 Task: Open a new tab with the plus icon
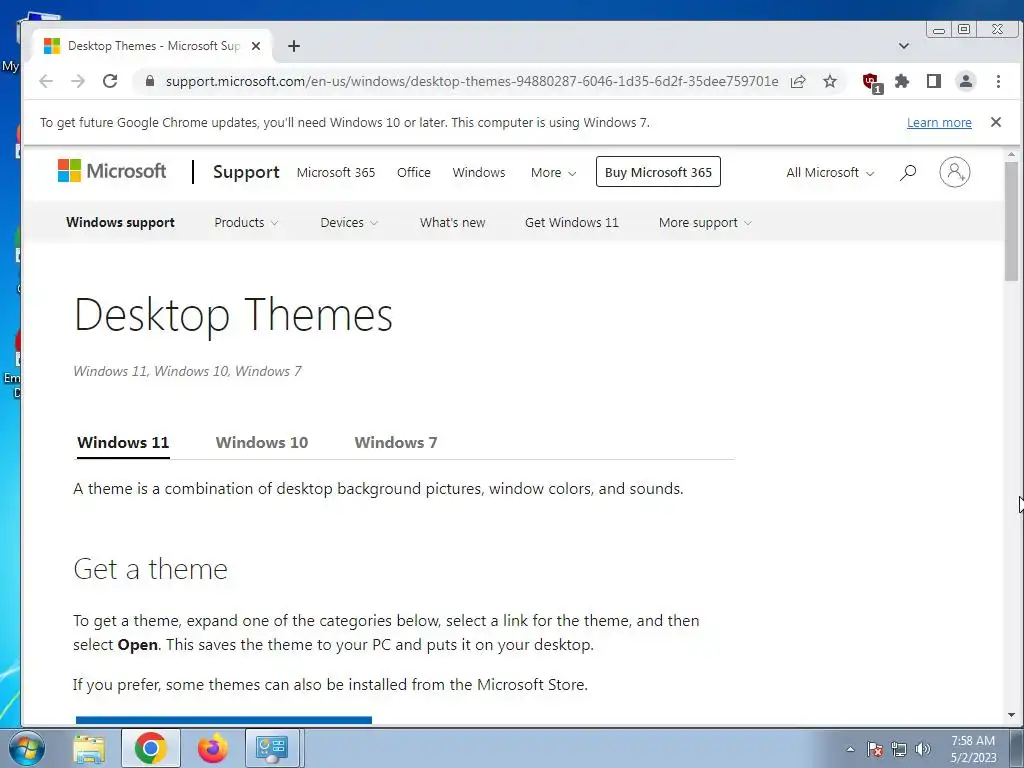click(294, 46)
